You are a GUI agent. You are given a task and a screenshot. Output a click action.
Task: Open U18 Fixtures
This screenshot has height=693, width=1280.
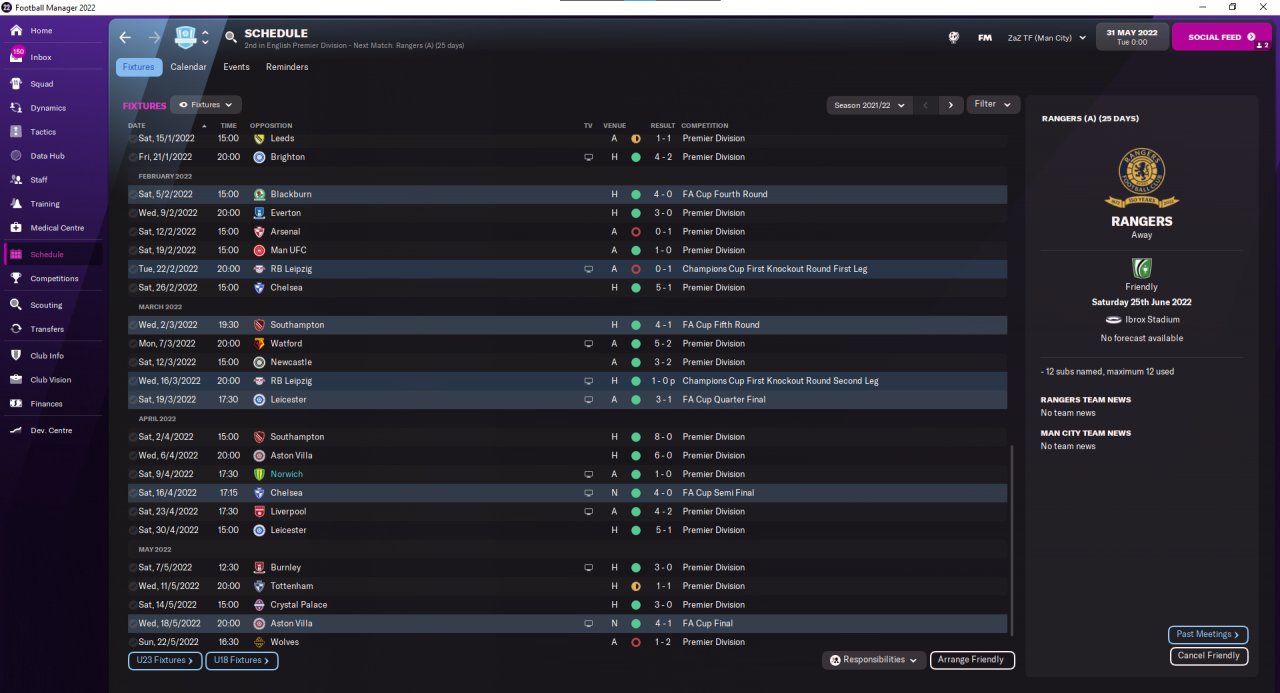(242, 661)
